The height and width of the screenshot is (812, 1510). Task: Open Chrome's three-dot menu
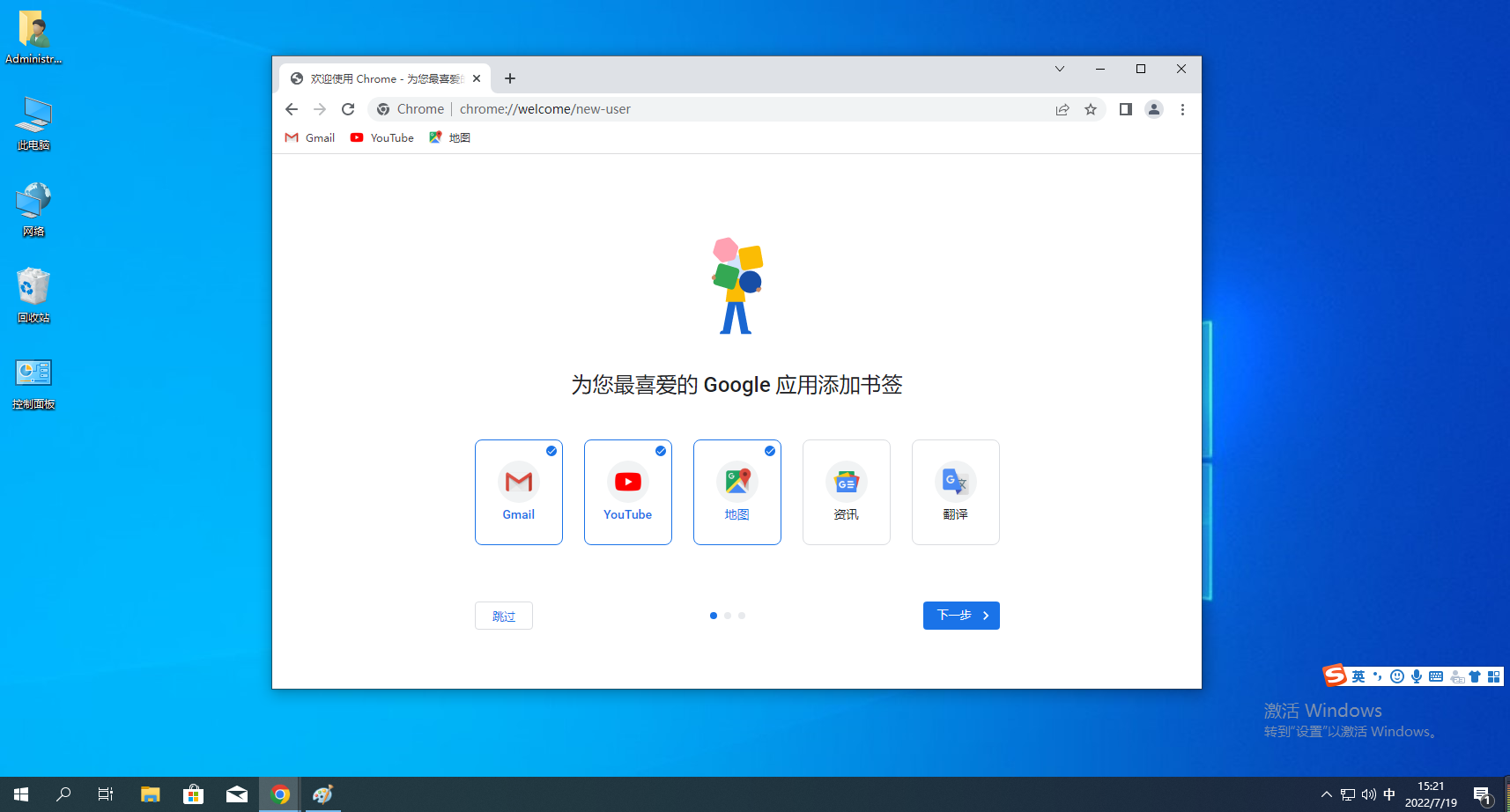click(1182, 109)
